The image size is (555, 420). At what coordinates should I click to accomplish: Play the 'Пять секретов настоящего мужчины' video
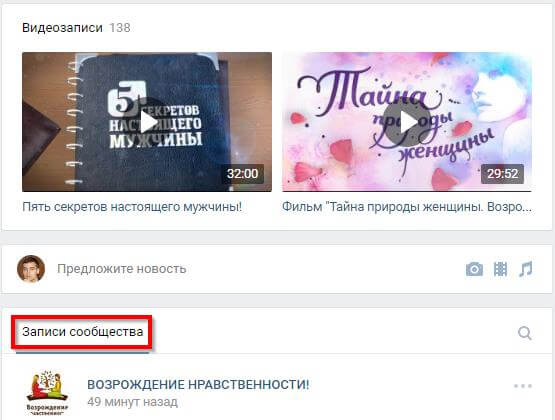148,122
